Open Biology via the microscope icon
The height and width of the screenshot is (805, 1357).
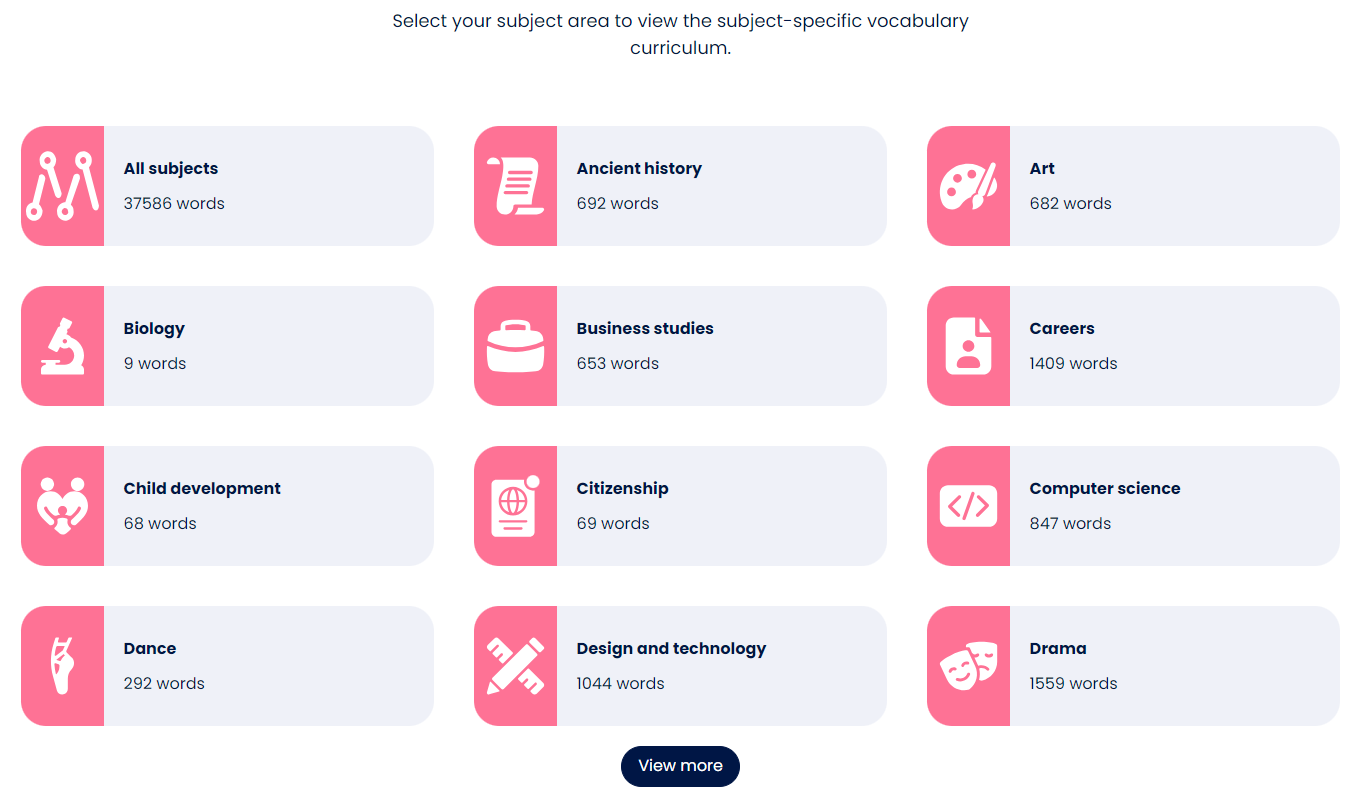point(62,346)
